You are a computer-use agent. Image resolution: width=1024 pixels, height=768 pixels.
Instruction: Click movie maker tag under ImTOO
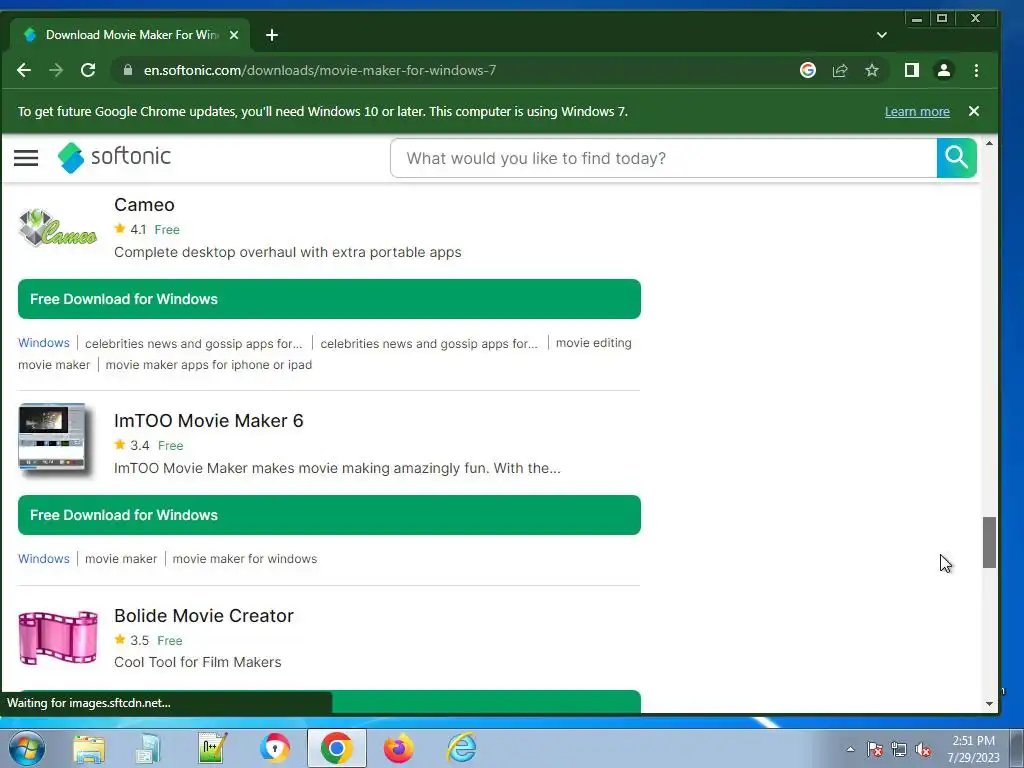[x=121, y=559]
